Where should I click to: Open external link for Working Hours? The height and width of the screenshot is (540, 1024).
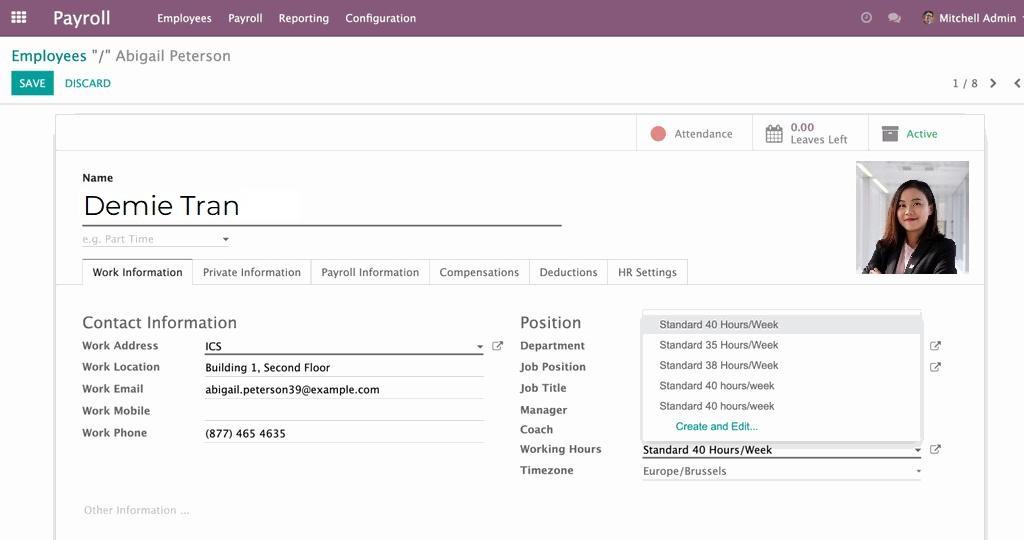point(935,449)
